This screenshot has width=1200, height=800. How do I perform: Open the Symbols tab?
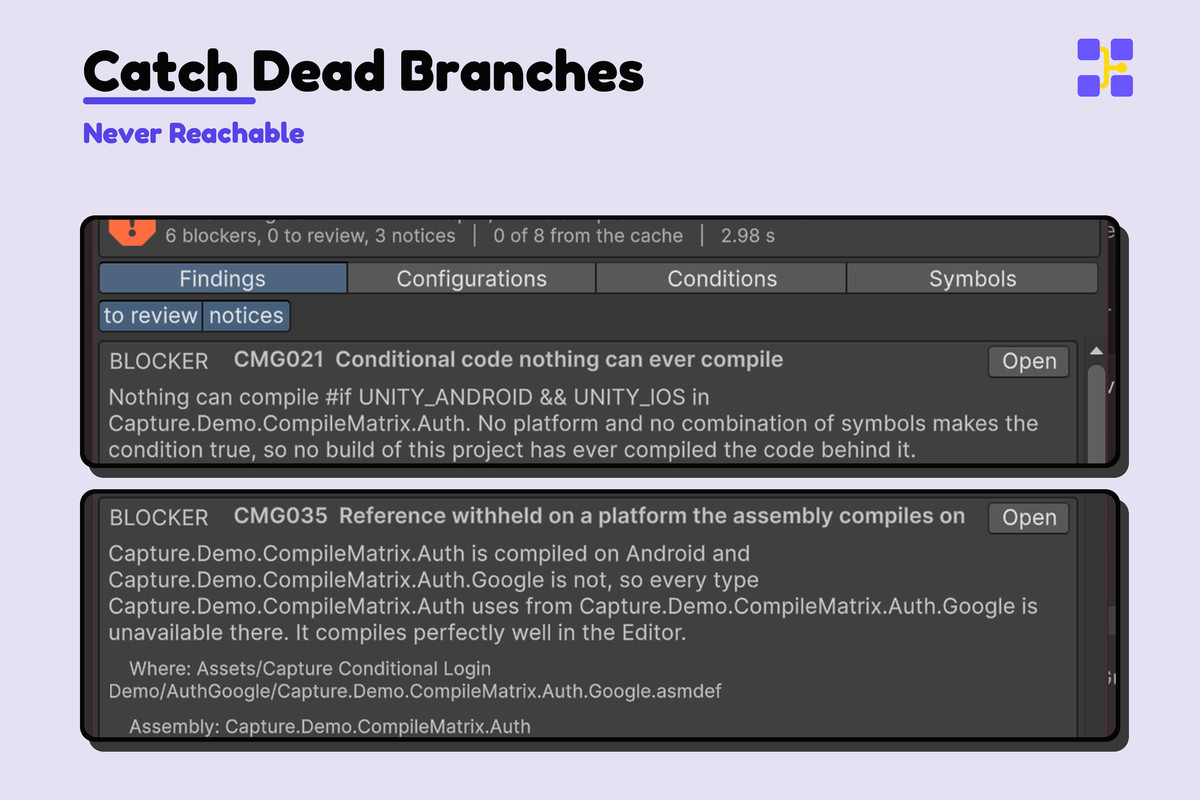(x=972, y=278)
